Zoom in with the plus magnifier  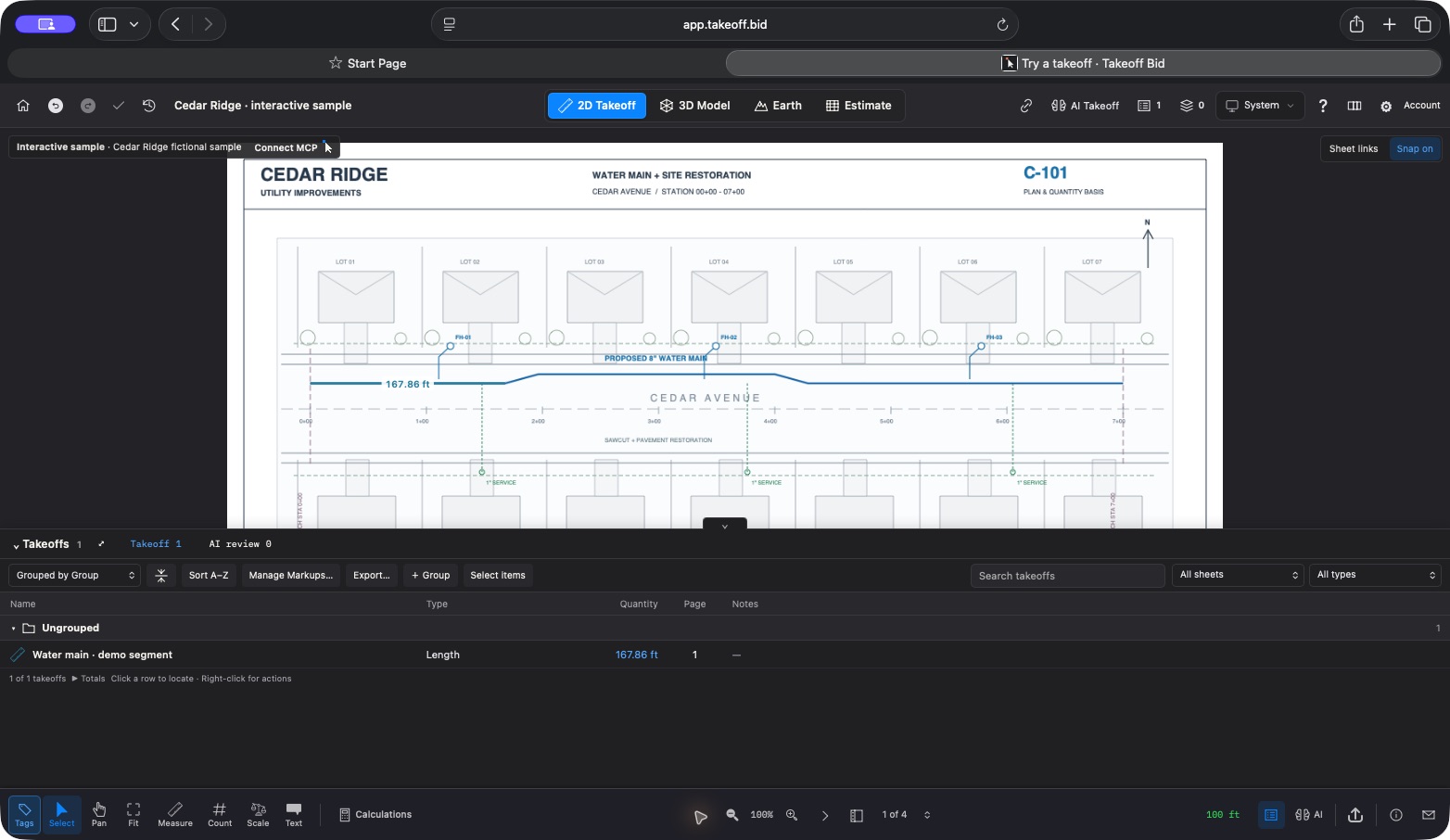coord(792,815)
